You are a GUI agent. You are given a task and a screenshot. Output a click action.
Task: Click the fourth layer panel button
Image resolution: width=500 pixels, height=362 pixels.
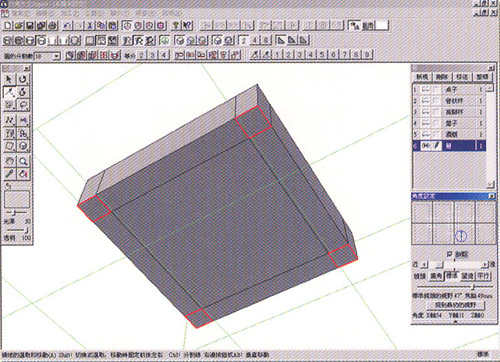[482, 77]
